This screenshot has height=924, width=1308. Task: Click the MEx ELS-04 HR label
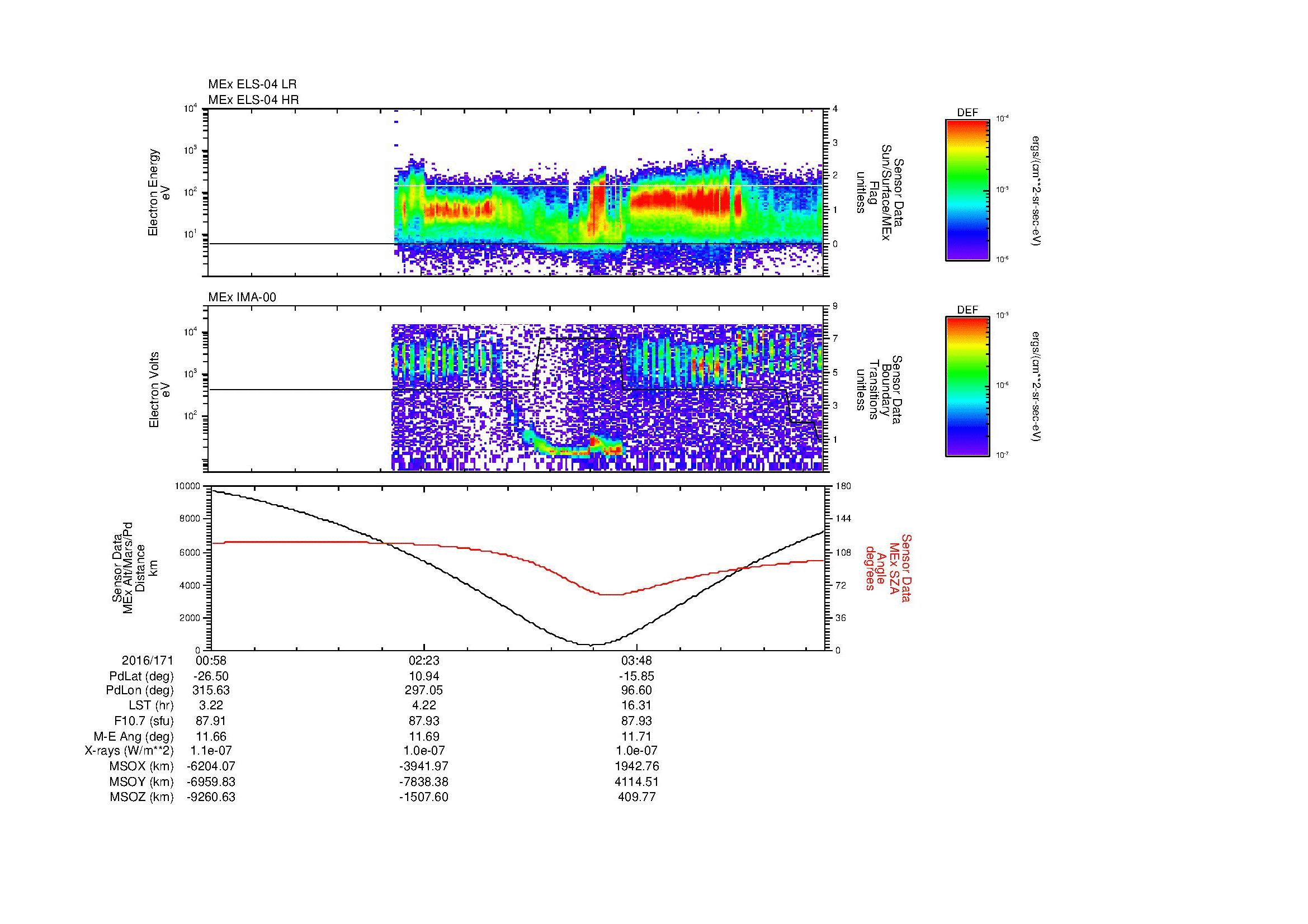pos(253,100)
